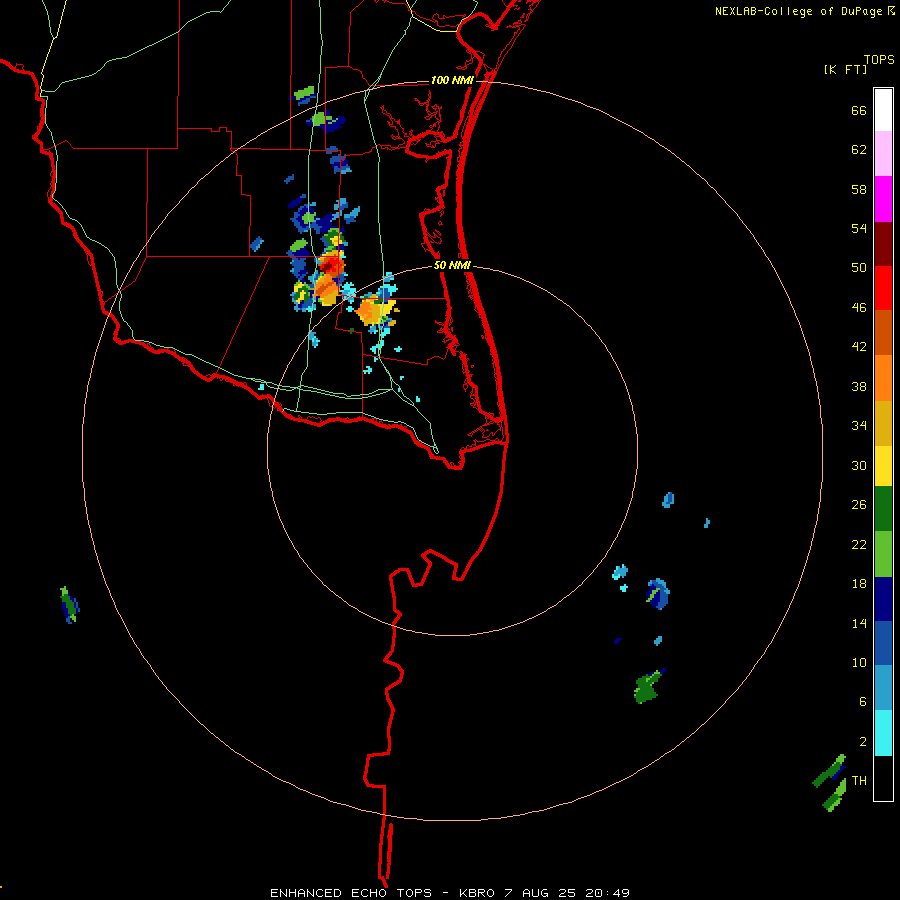Click the black TH legend segment
Screen dimensions: 900x900
tap(883, 778)
